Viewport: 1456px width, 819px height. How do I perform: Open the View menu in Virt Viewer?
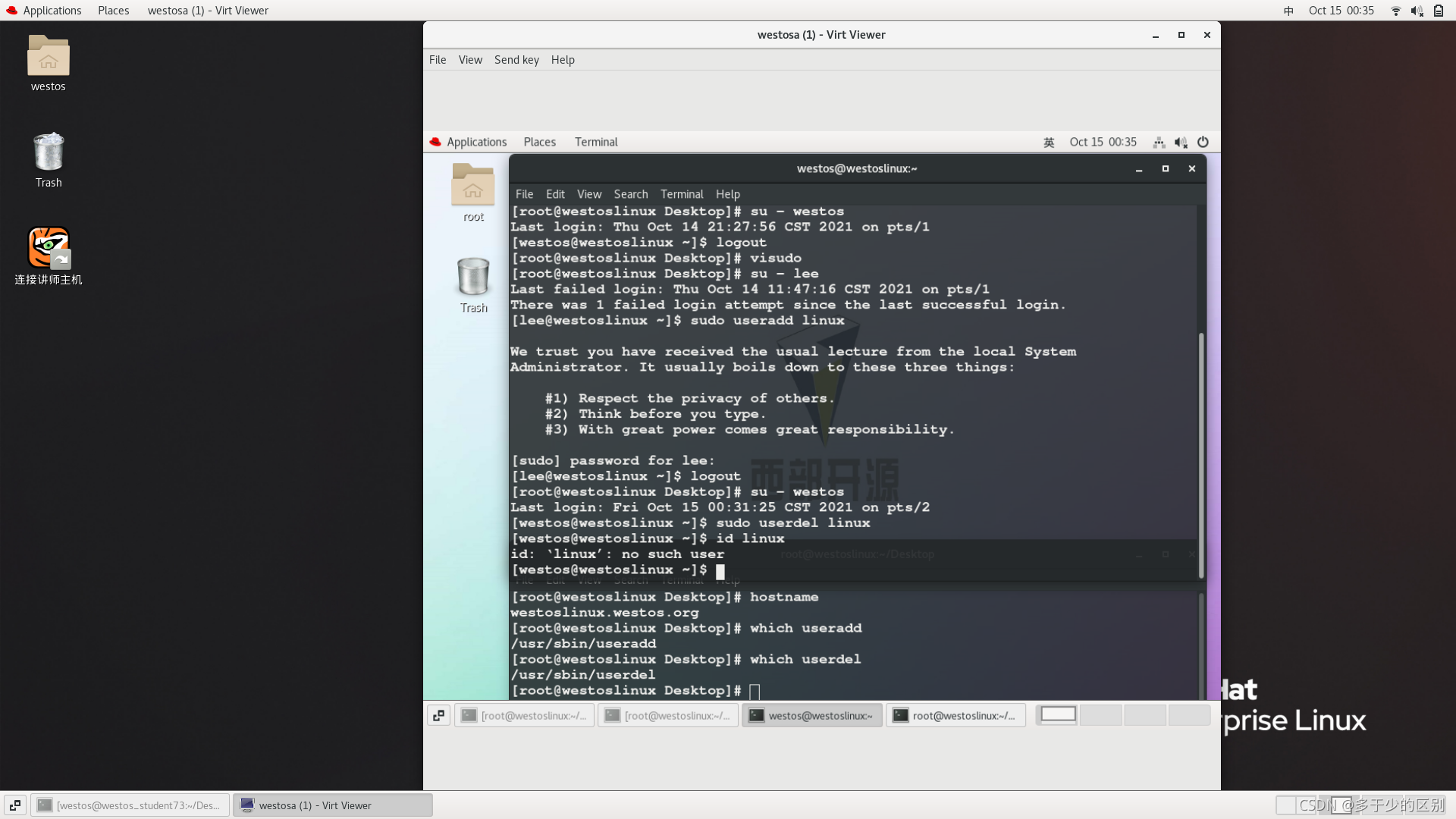point(470,60)
